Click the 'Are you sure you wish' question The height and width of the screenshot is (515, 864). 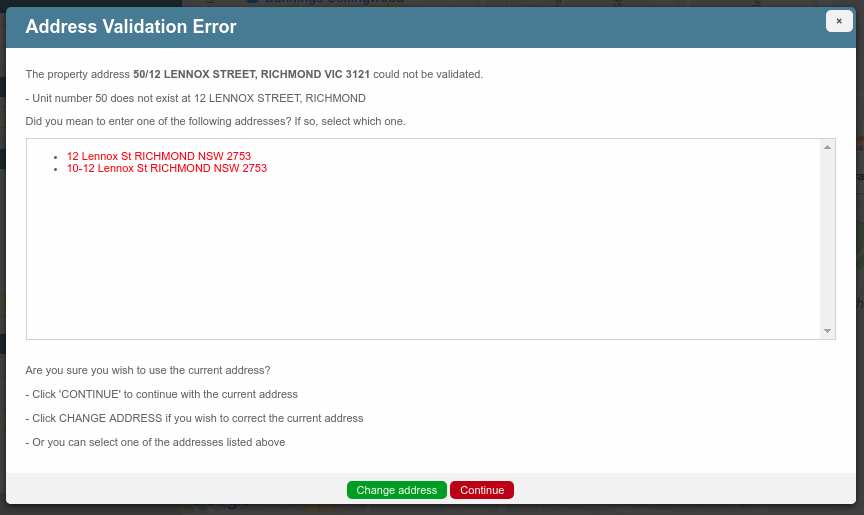click(x=148, y=370)
